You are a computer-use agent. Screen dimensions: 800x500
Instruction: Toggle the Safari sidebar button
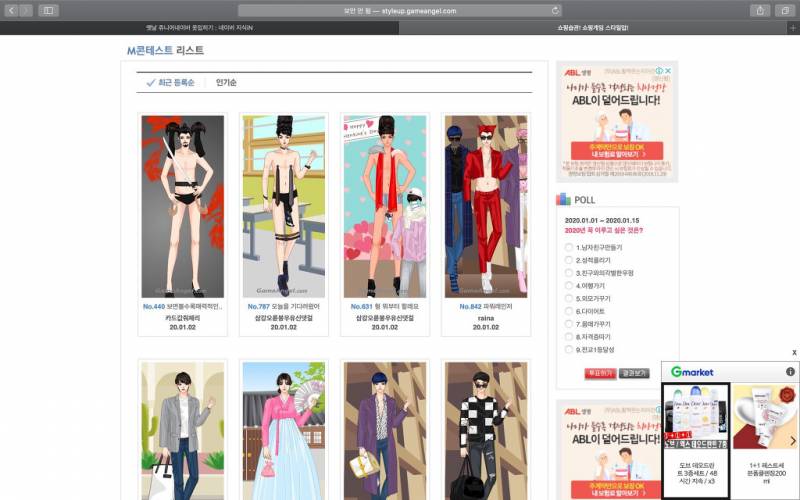tap(48, 10)
